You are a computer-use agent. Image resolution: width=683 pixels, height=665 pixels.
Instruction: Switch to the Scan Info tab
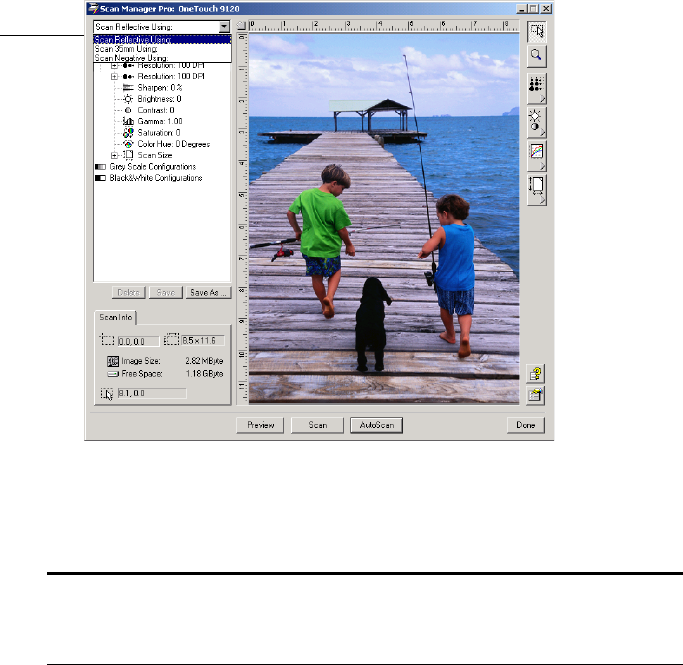[115, 317]
